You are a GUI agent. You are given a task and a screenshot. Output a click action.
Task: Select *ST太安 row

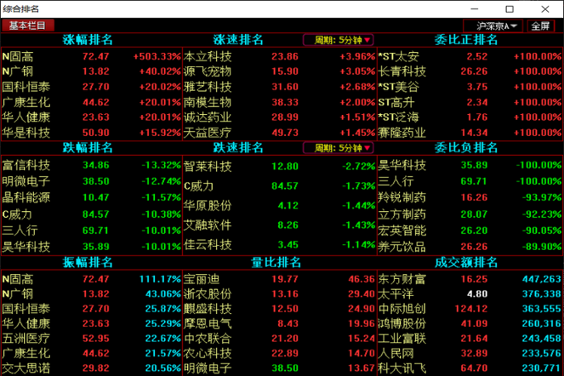pyautogui.click(x=470, y=56)
